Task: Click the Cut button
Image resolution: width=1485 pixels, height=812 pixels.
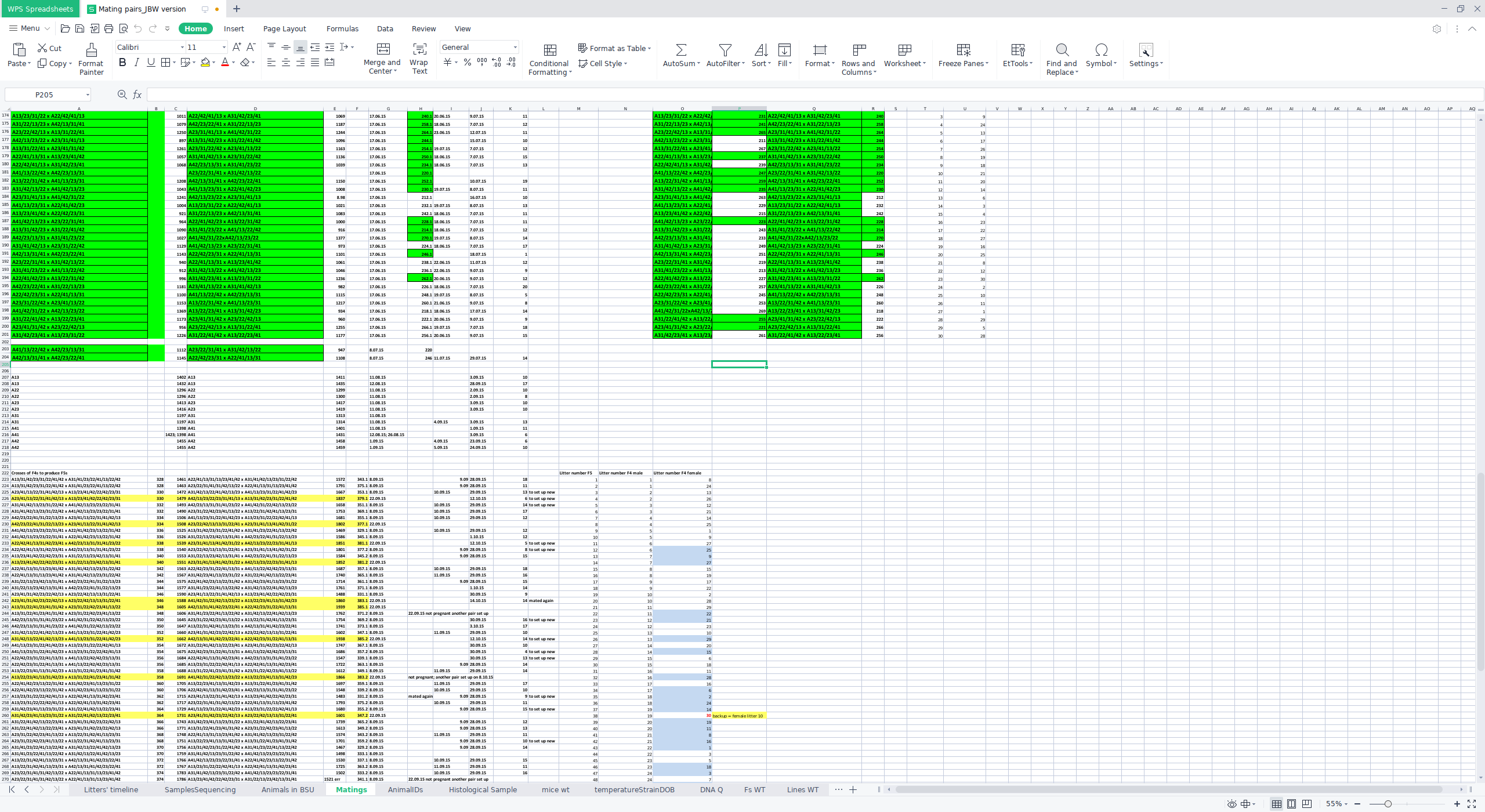Action: coord(50,48)
